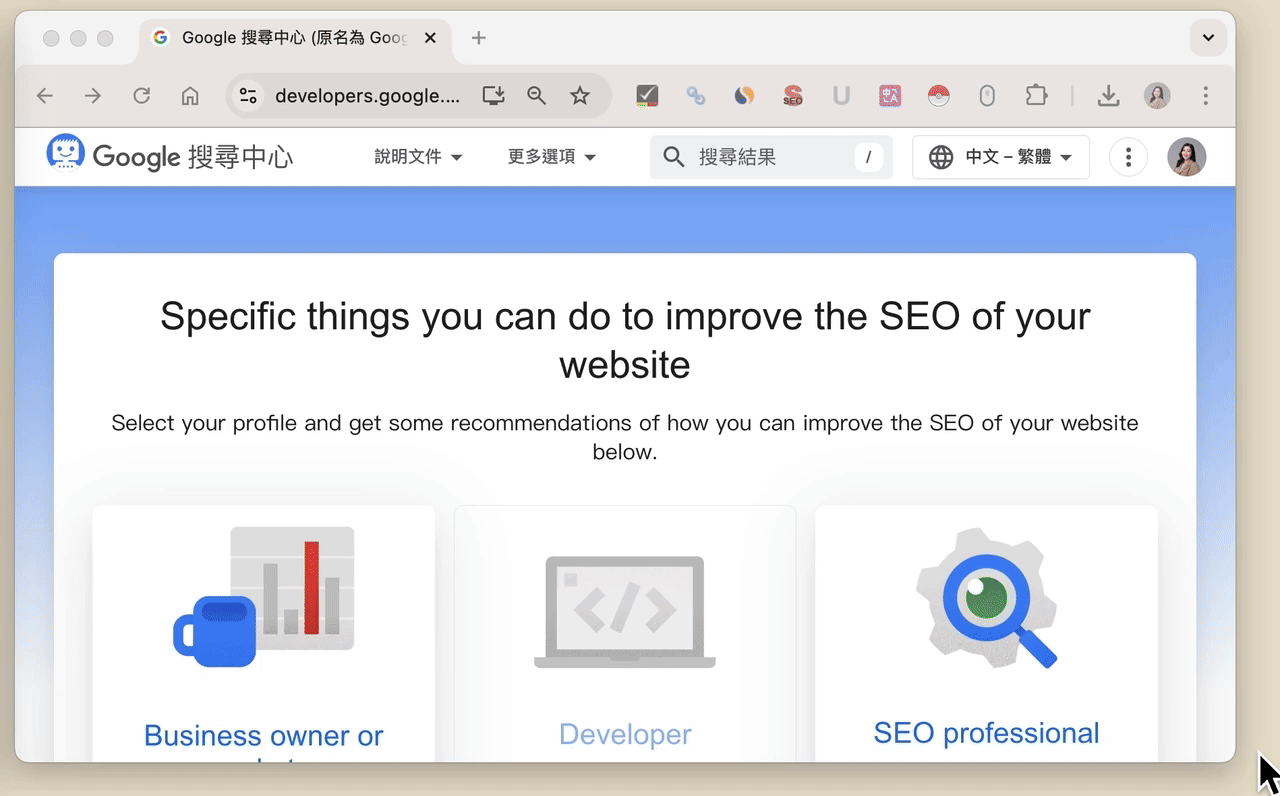The height and width of the screenshot is (796, 1280).
Task: Open the Google 搜尋中心 logo home link
Action: [x=170, y=156]
